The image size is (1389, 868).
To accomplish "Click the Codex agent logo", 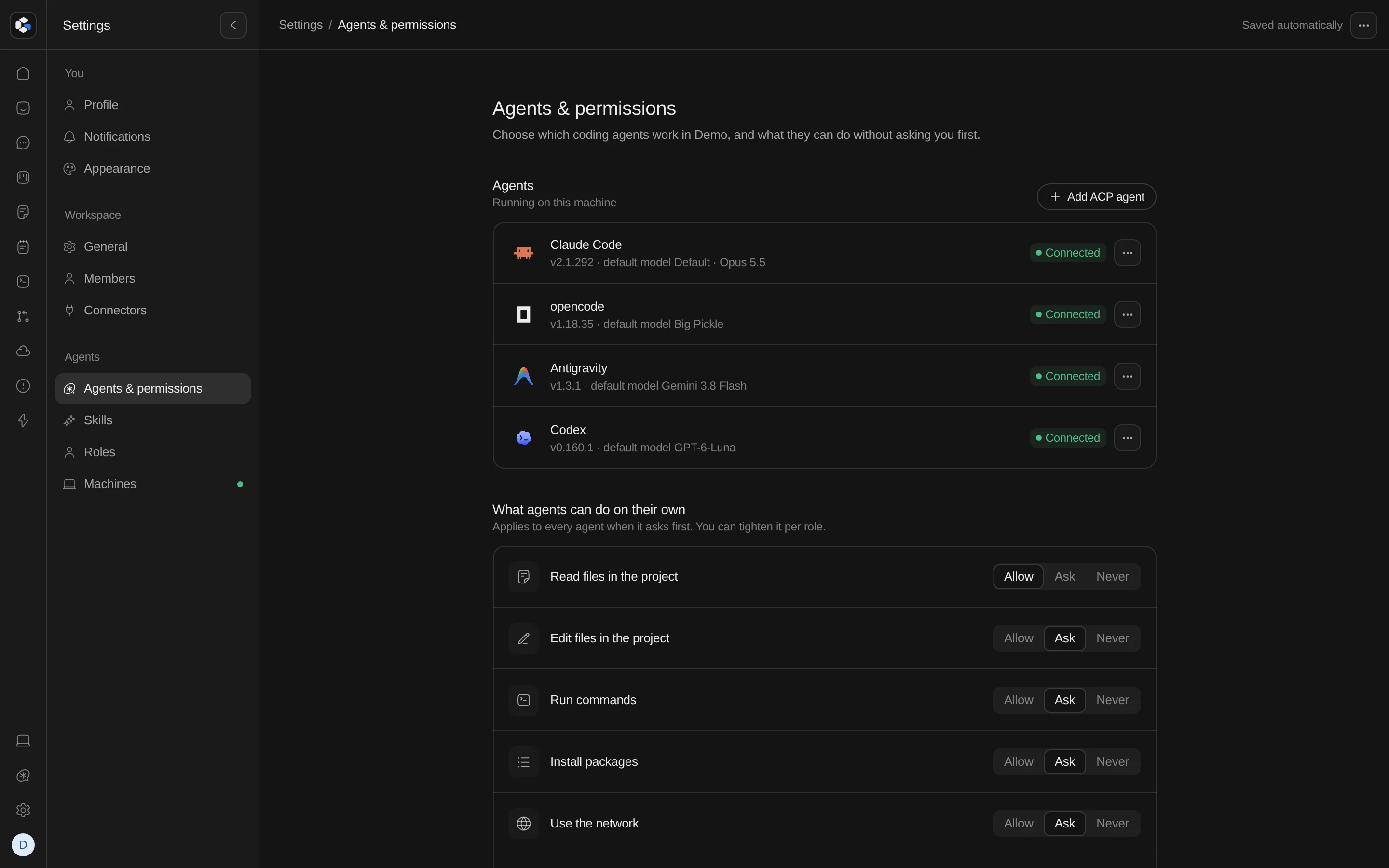I will [523, 438].
